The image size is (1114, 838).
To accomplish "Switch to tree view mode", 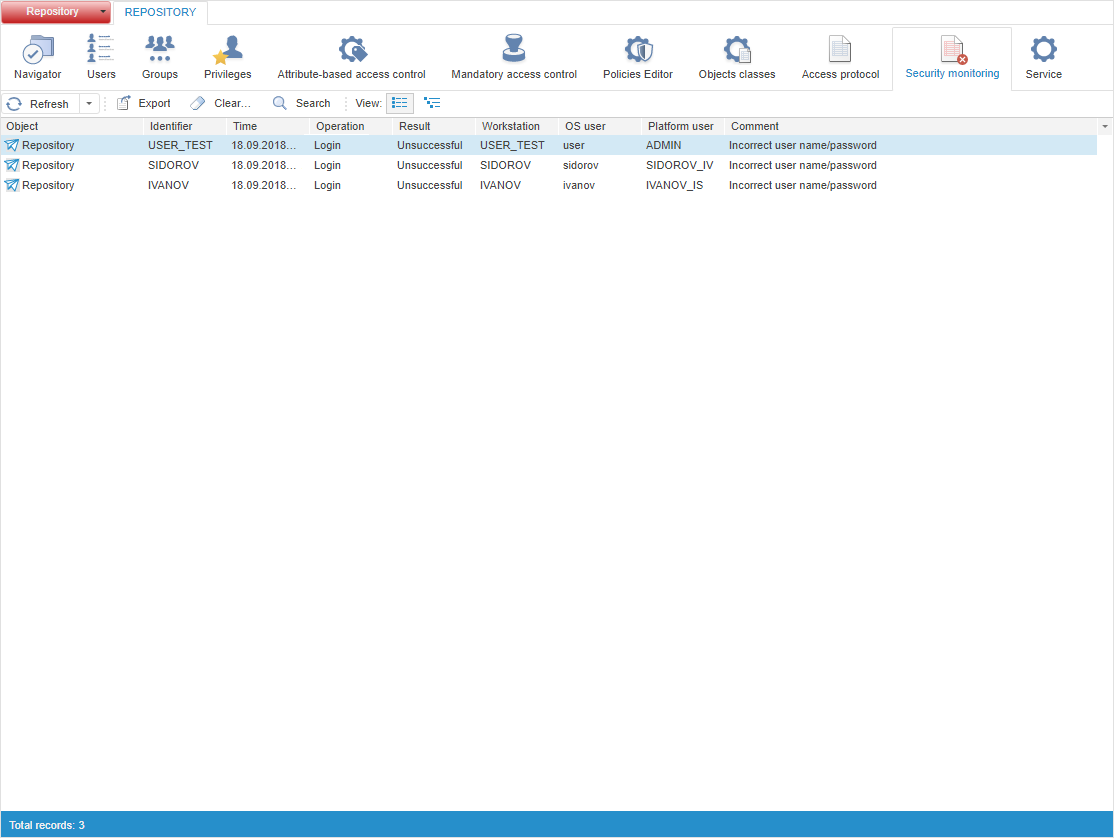I will point(432,103).
